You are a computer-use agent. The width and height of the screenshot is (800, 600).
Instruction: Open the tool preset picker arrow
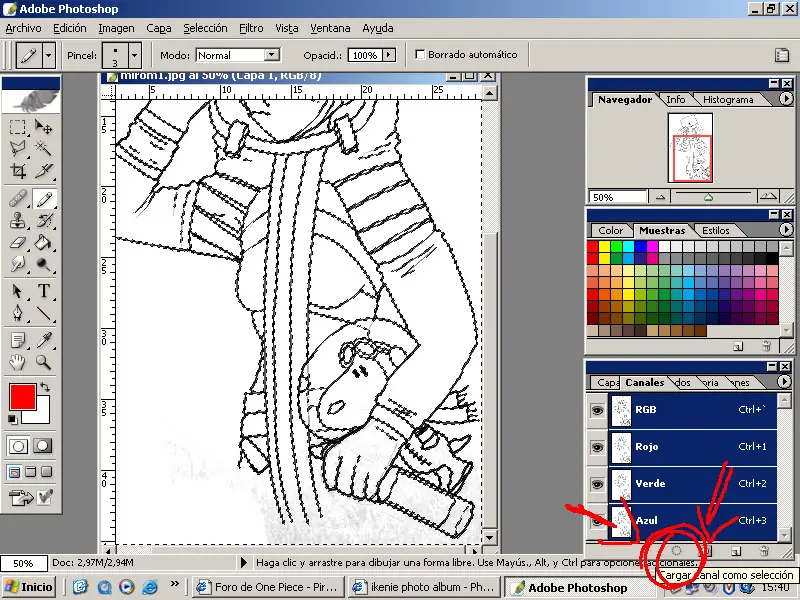click(x=48, y=55)
